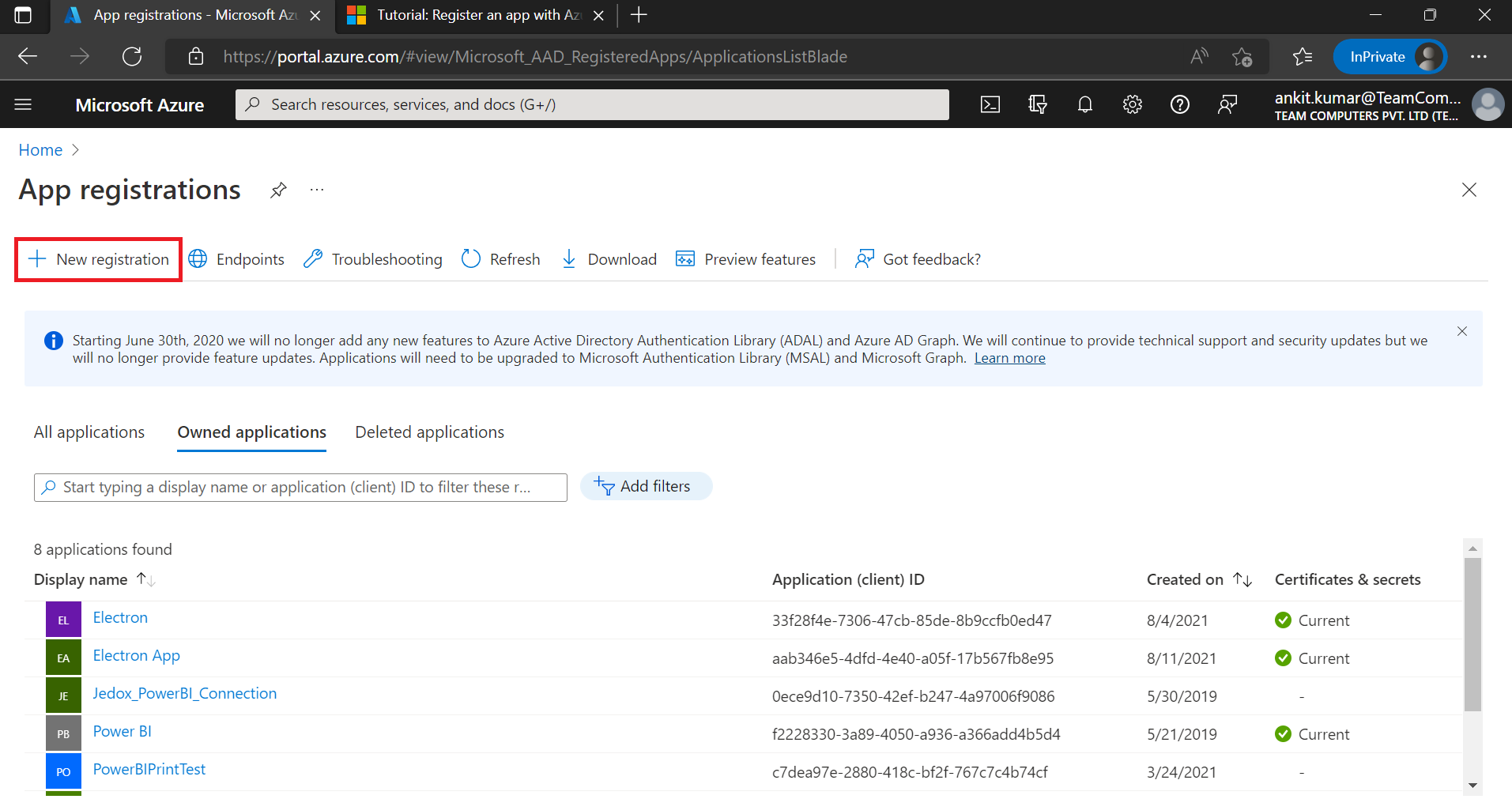Click the InPrivate profile button
The width and height of the screenshot is (1512, 799).
(x=1390, y=57)
